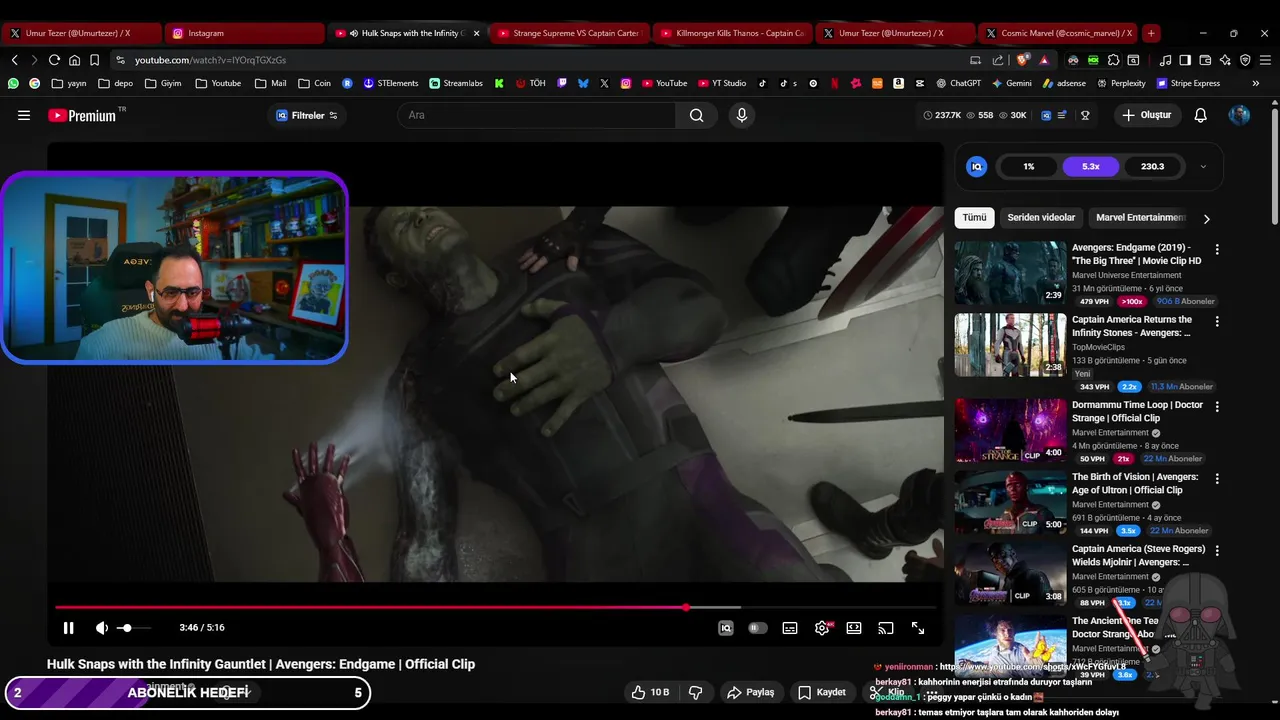Viewport: 1280px width, 720px height.
Task: Open options for Birth of Vision video
Action: click(1217, 479)
